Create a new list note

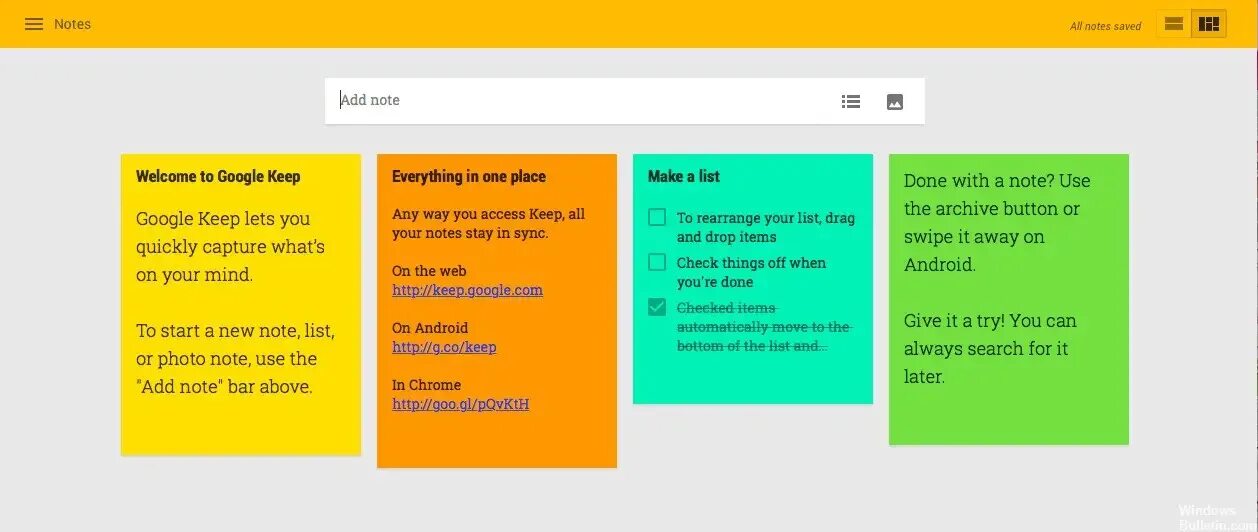pyautogui.click(x=851, y=101)
